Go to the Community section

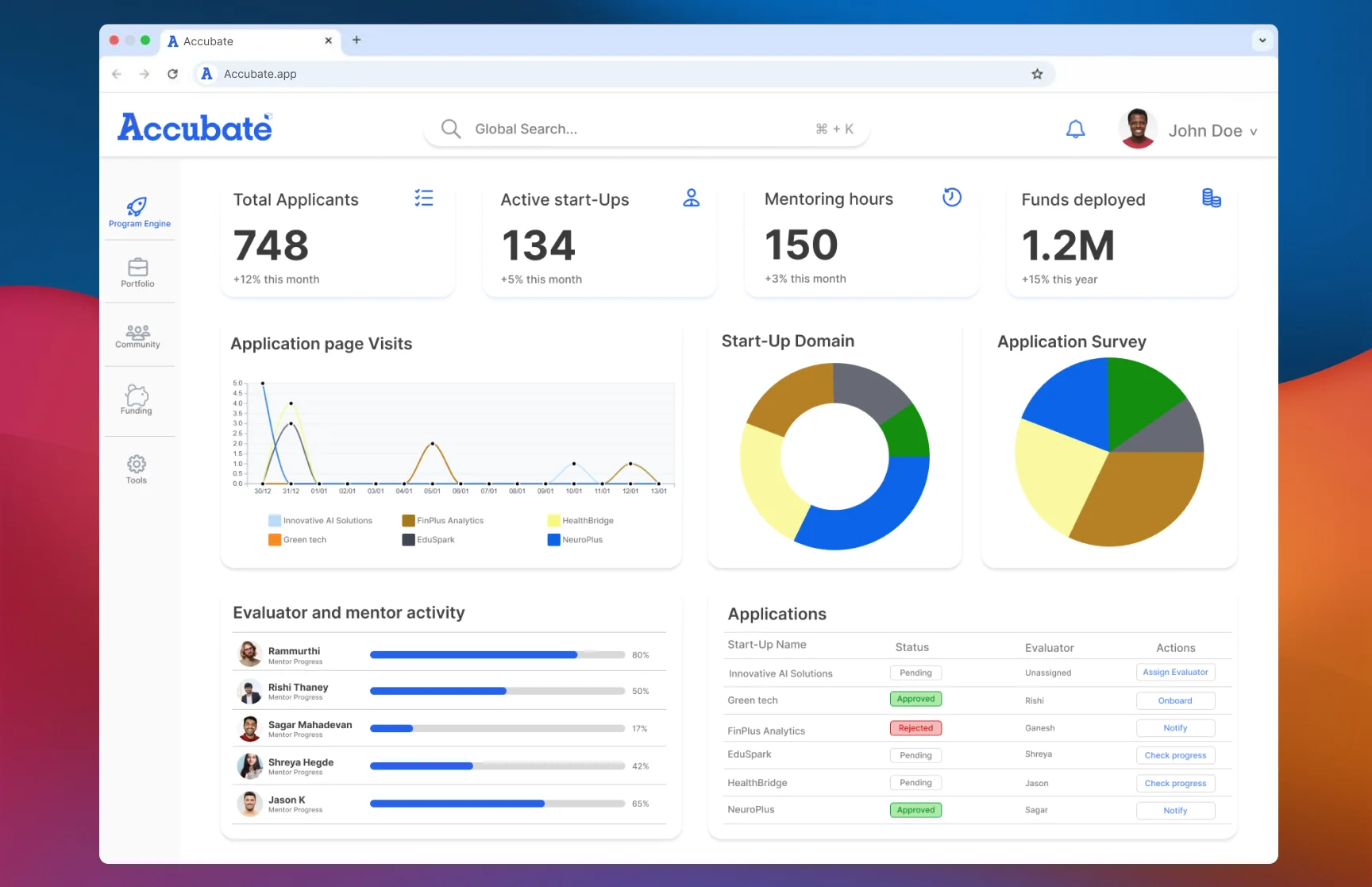[138, 332]
